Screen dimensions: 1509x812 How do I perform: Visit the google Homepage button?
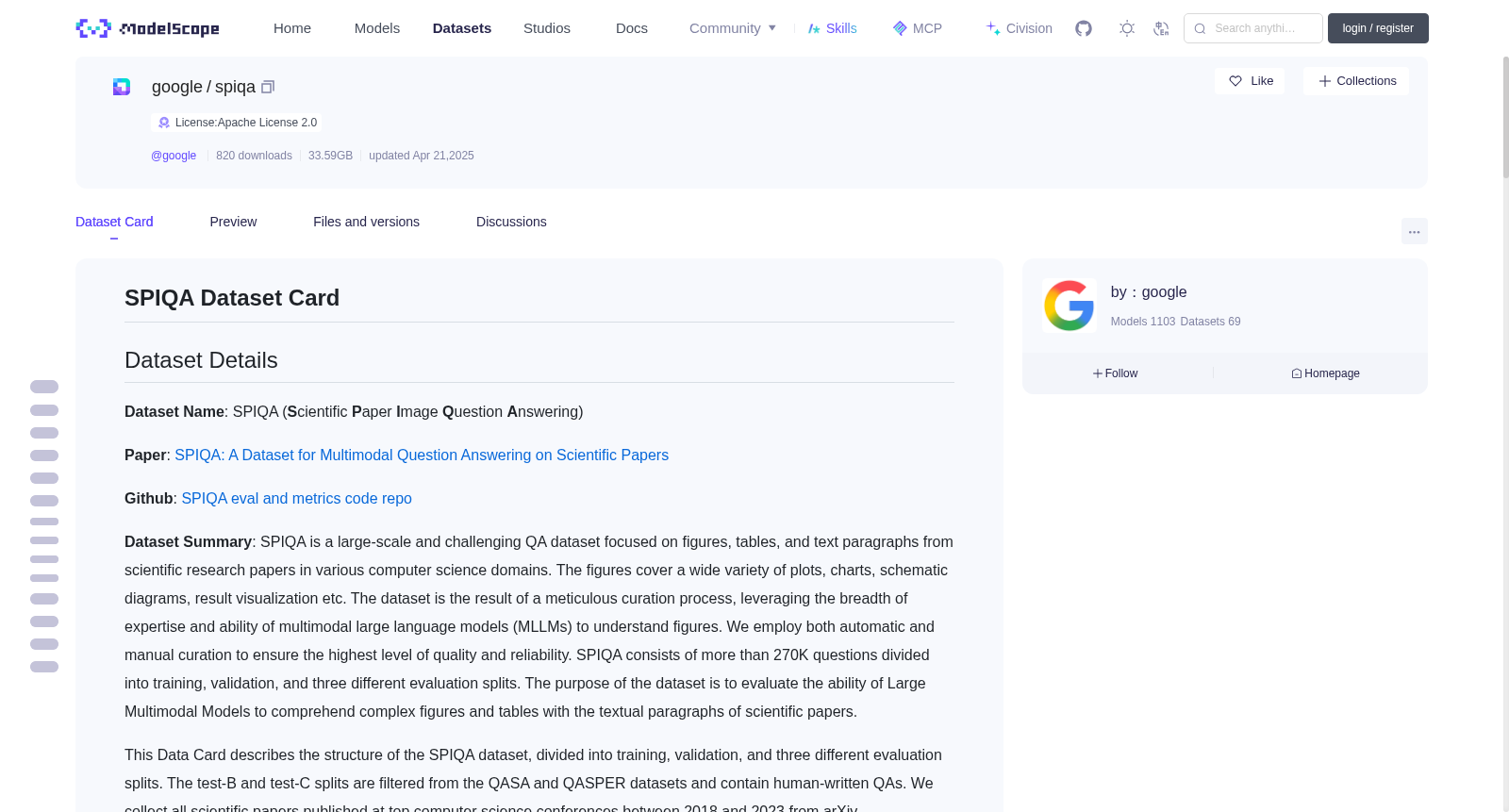click(1326, 373)
